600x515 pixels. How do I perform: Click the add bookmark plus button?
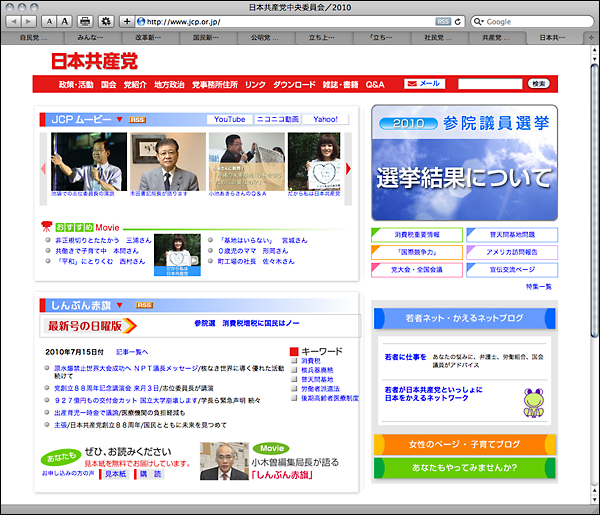pyautogui.click(x=126, y=21)
